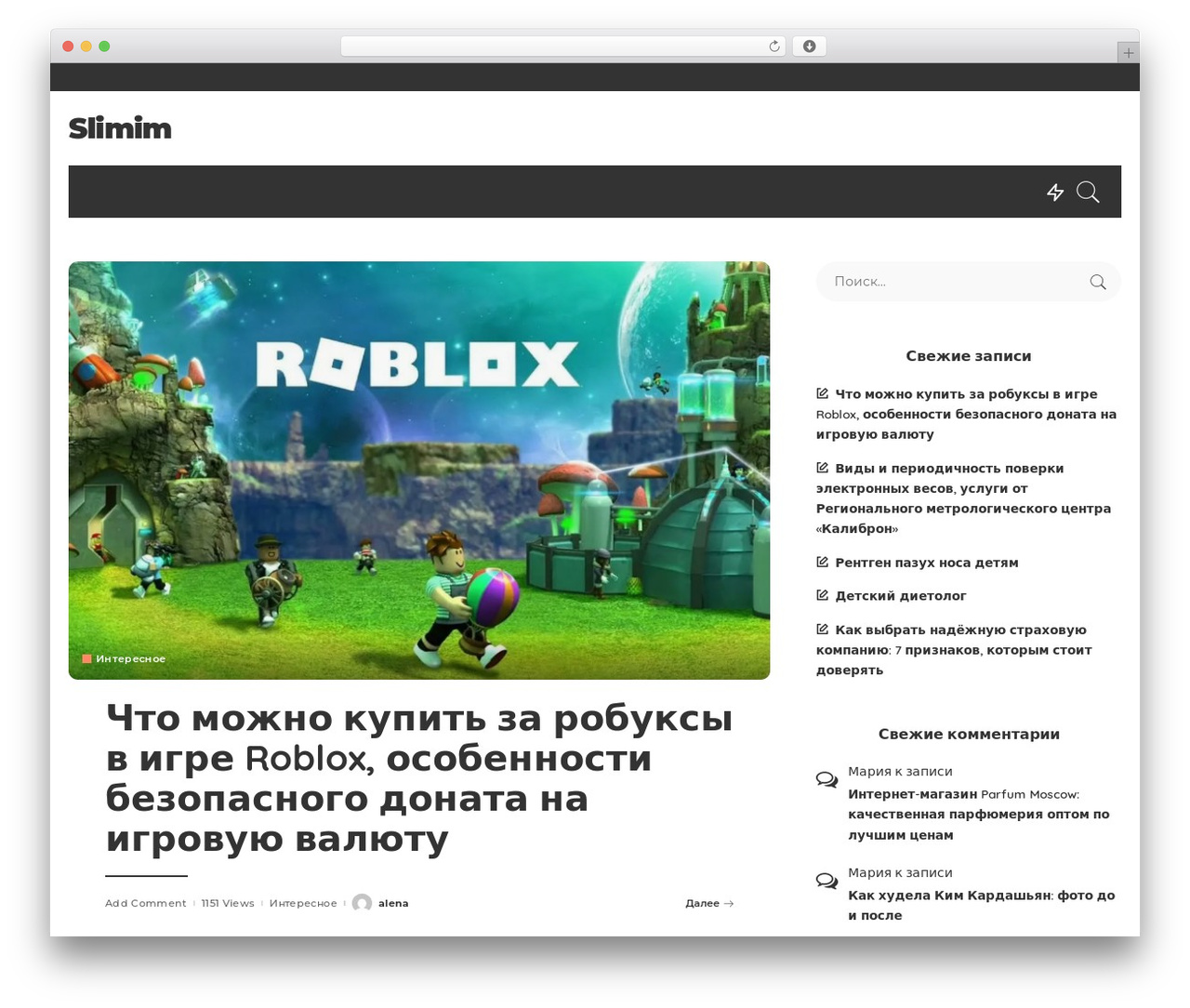1190x1008 pixels.
Task: Open a new browser tab with plus
Action: point(1129,53)
